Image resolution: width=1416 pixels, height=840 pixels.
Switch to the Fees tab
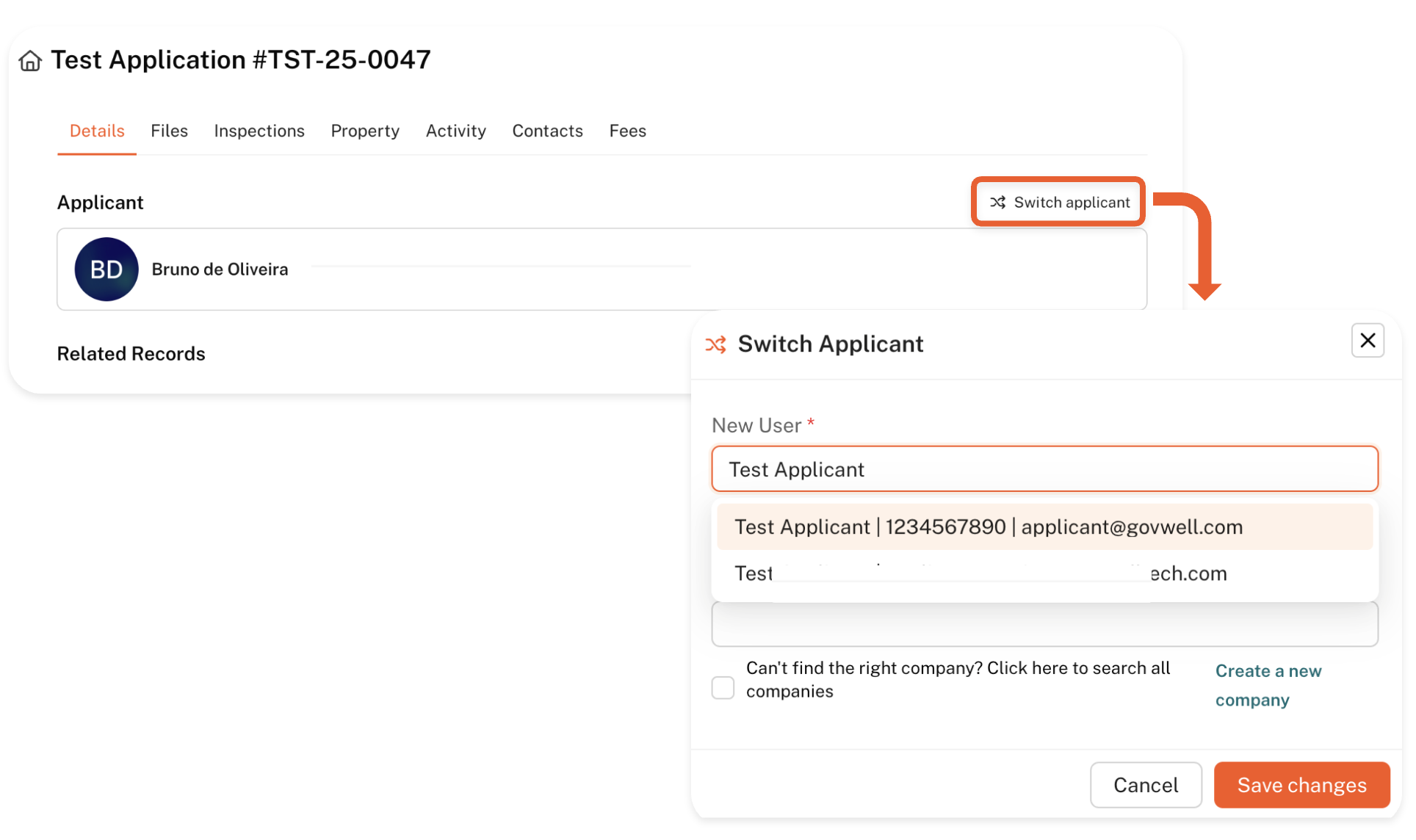click(x=627, y=131)
